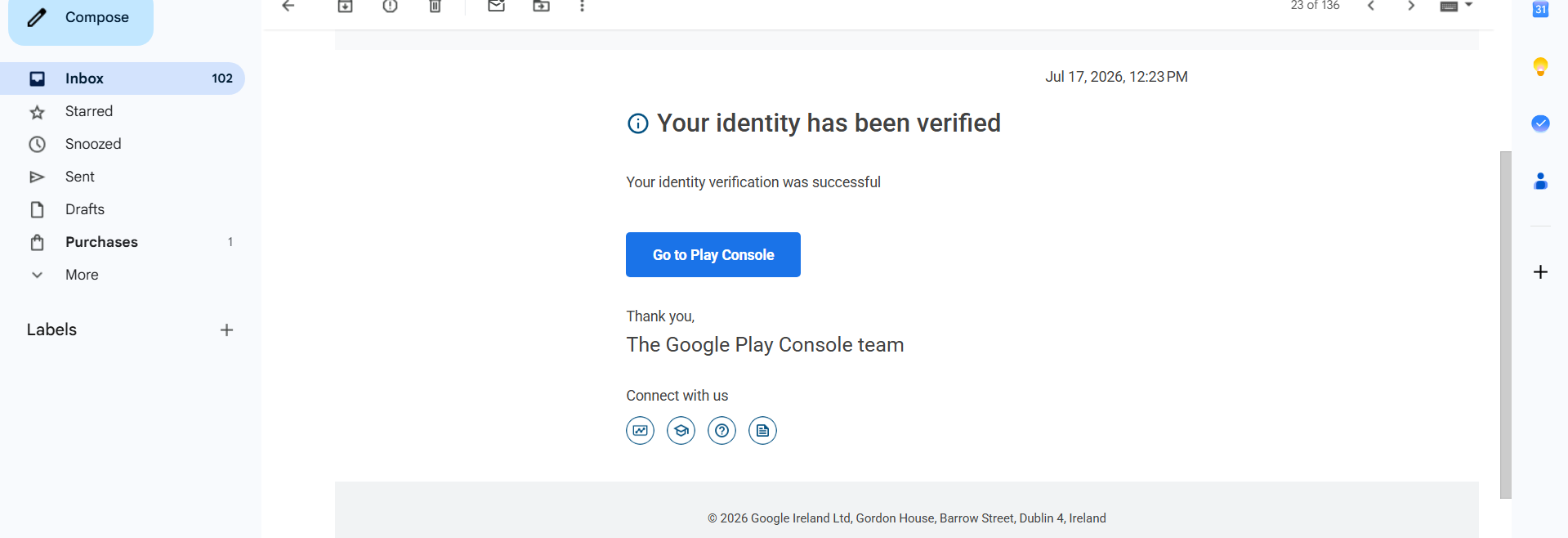Screen dimensions: 1568x538
Task: Go to the older email arrow
Action: [1411, 6]
